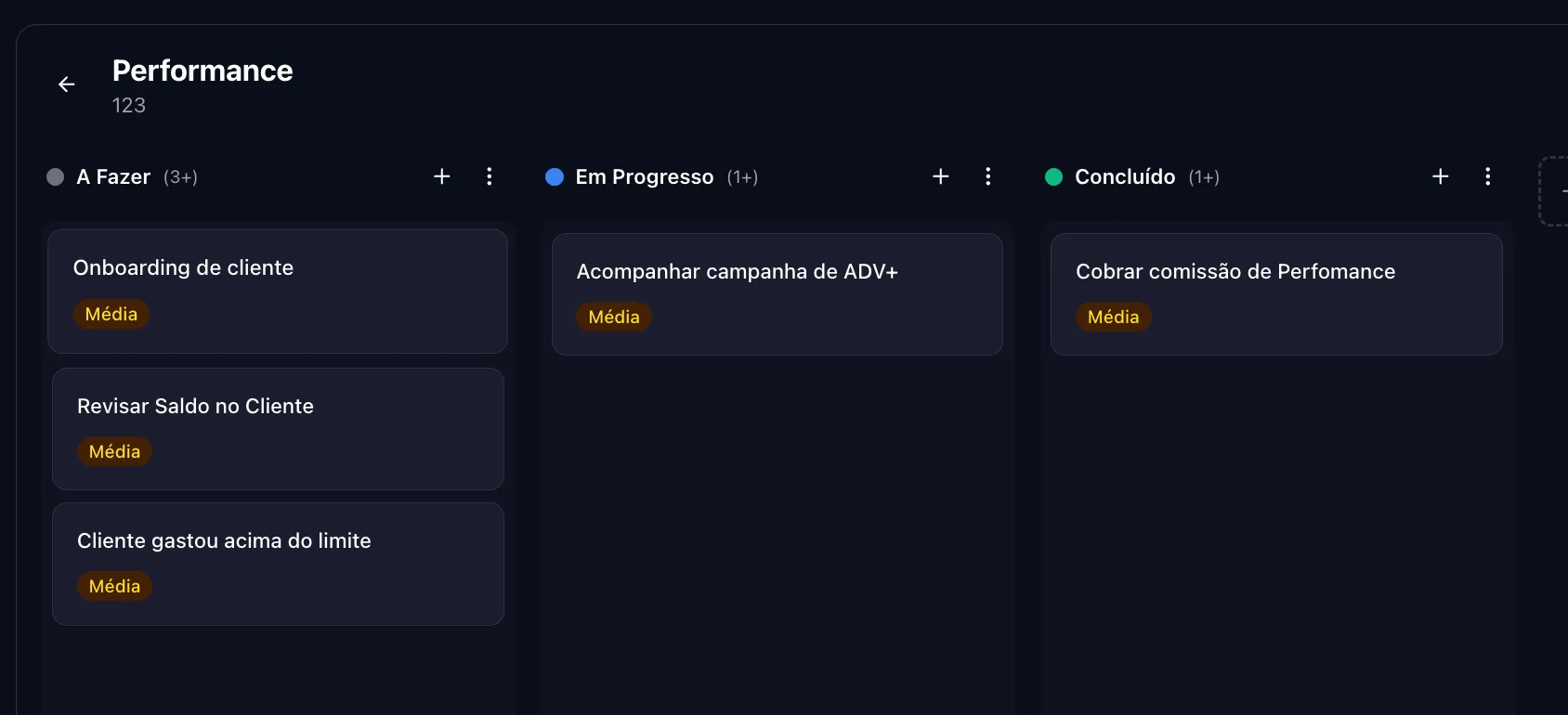Add a card to A Fazer column
The width and height of the screenshot is (1568, 715).
[442, 176]
